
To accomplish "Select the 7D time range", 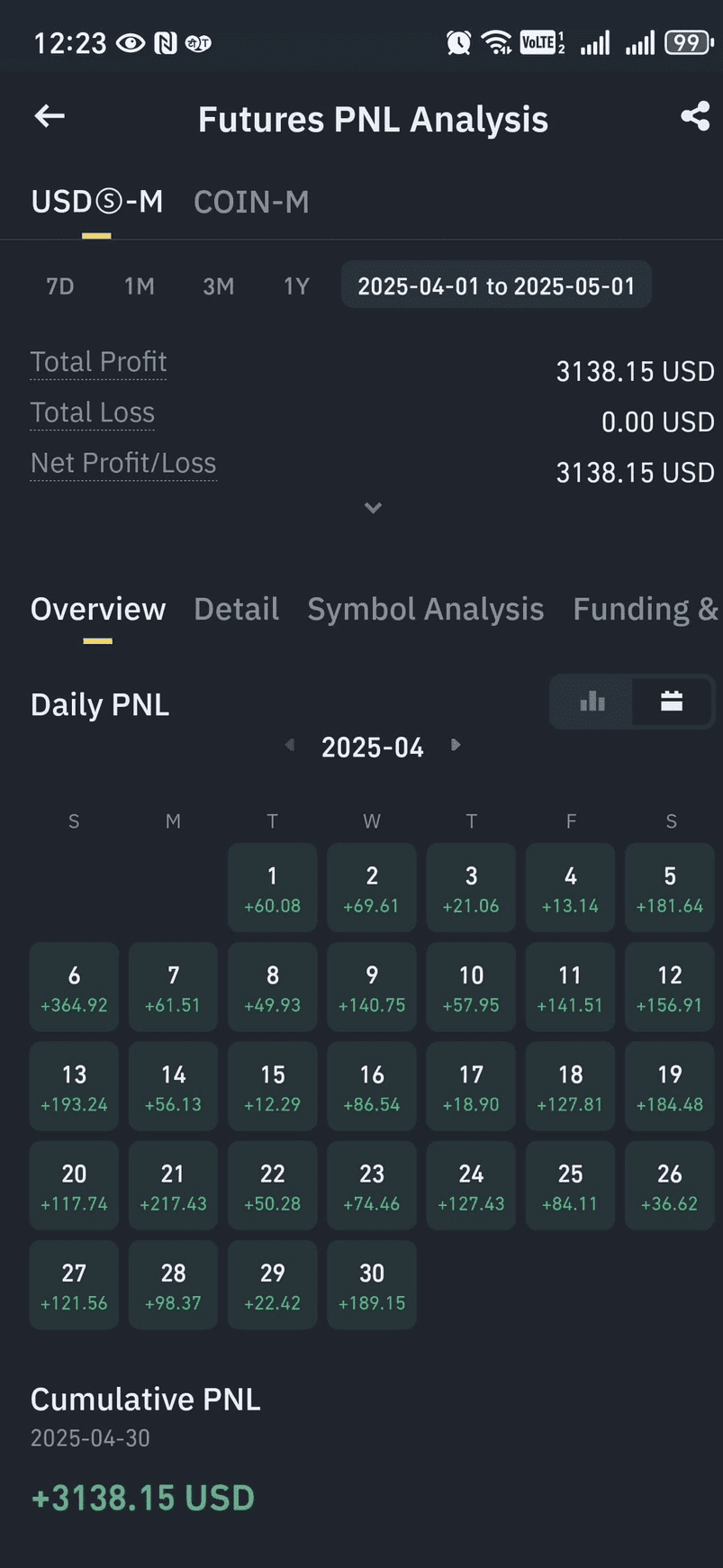I will click(x=59, y=286).
